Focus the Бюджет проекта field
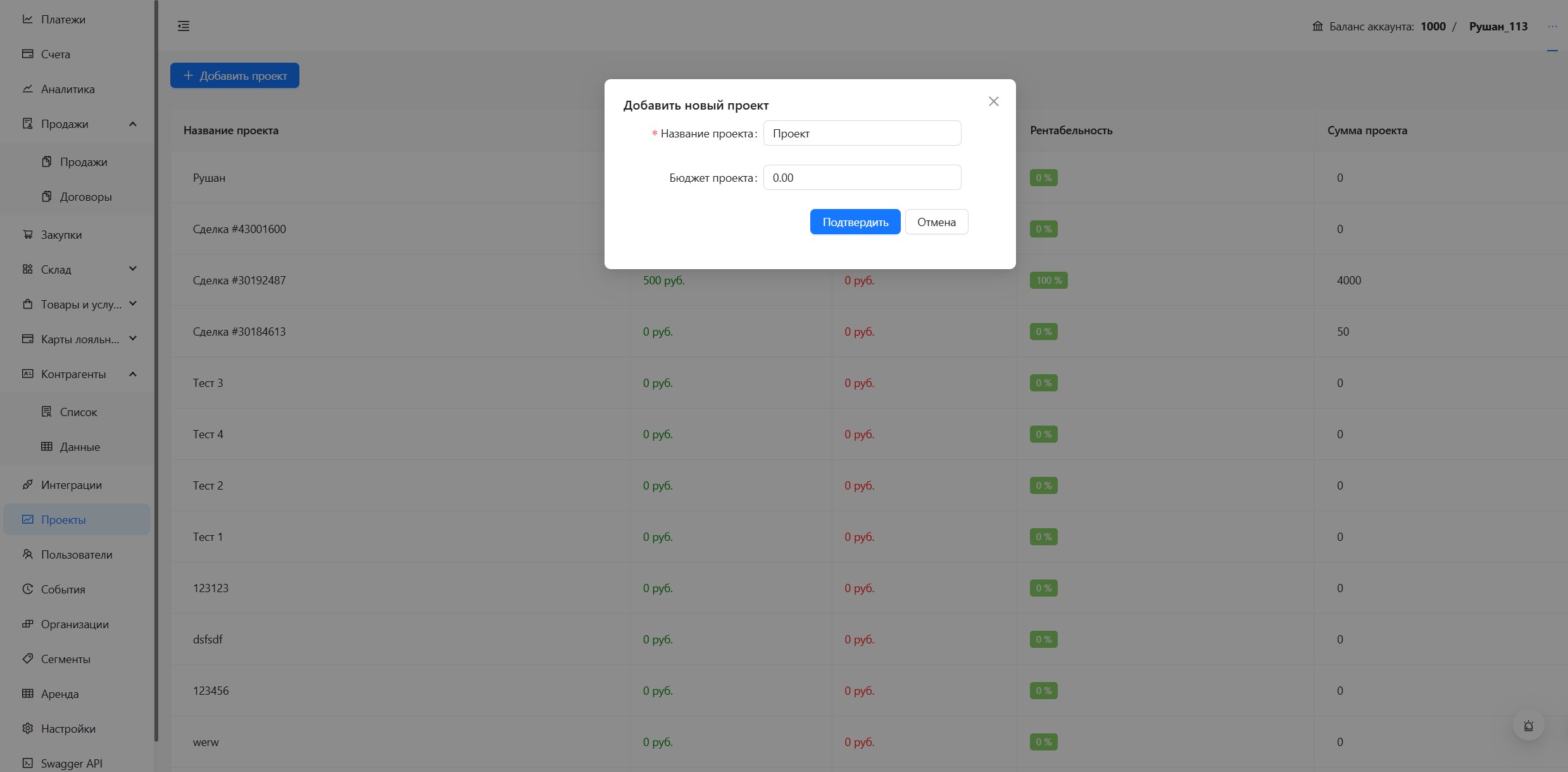This screenshot has height=772, width=1568. pyautogui.click(x=862, y=178)
